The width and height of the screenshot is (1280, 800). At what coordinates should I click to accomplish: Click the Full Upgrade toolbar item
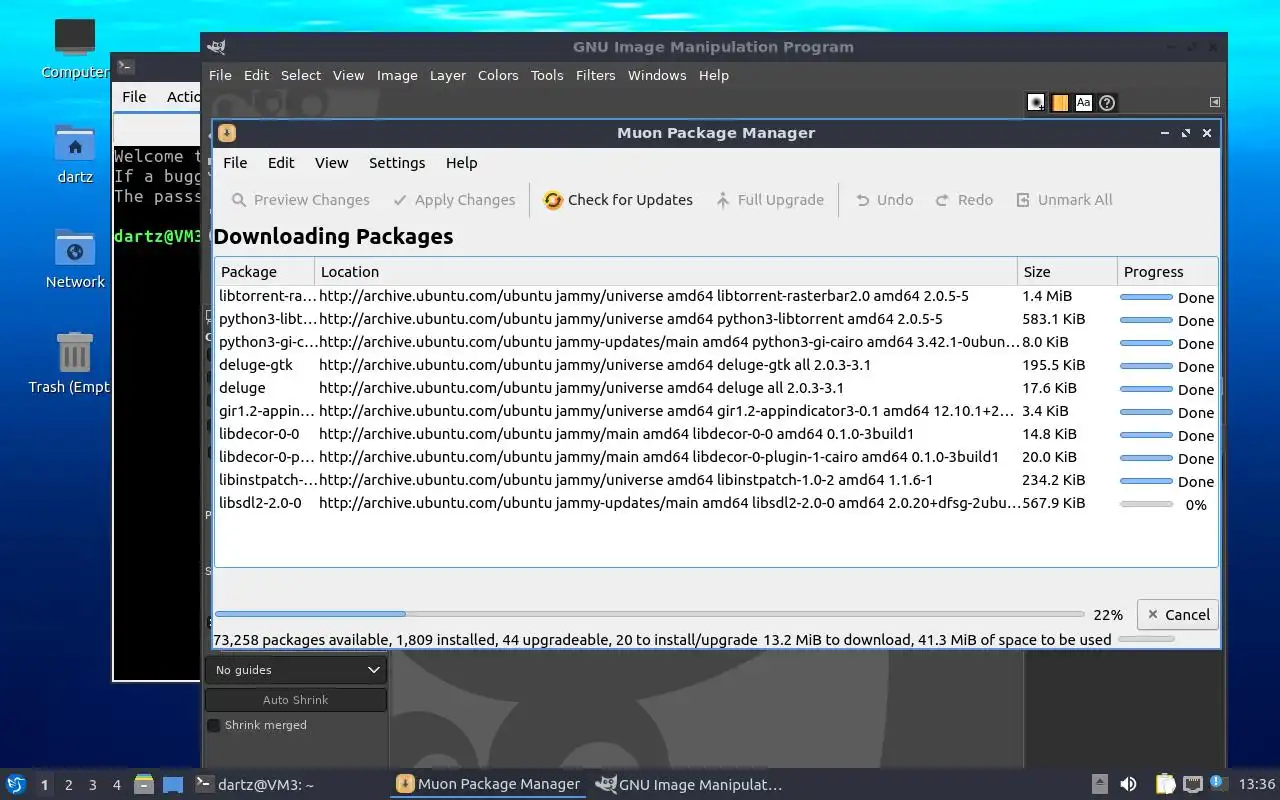(769, 200)
